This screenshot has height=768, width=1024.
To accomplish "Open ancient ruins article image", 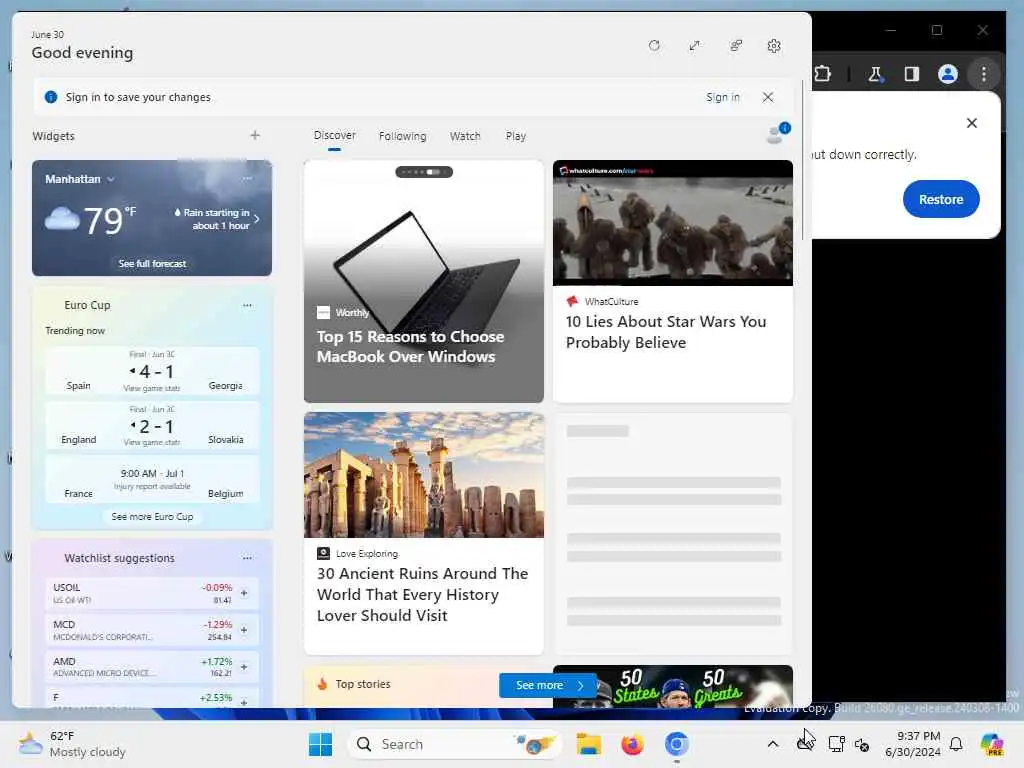I will tap(423, 475).
